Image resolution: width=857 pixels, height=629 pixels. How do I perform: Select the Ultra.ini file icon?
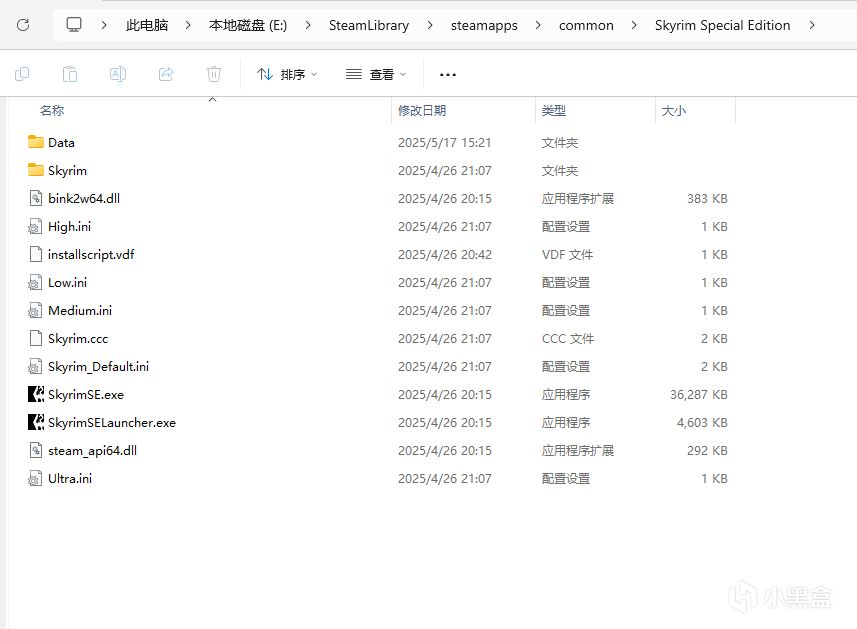click(x=36, y=478)
